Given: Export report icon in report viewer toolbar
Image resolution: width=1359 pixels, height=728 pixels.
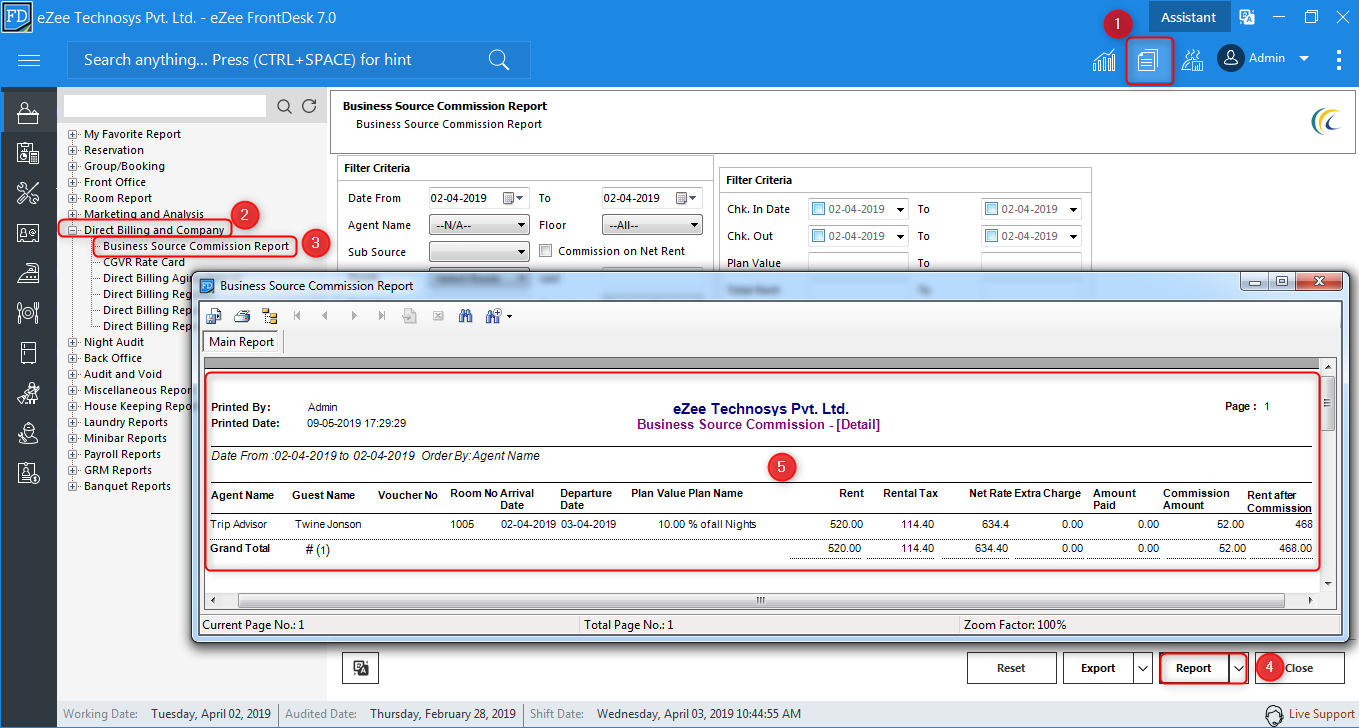Looking at the screenshot, I should click(214, 316).
